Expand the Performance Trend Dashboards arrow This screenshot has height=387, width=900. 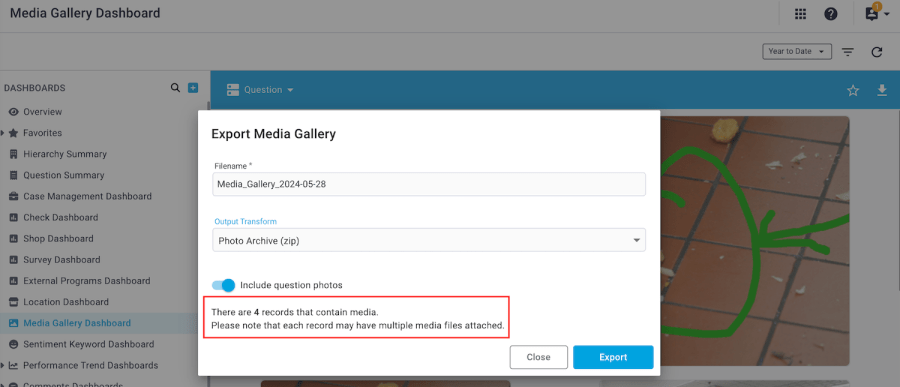[3, 365]
